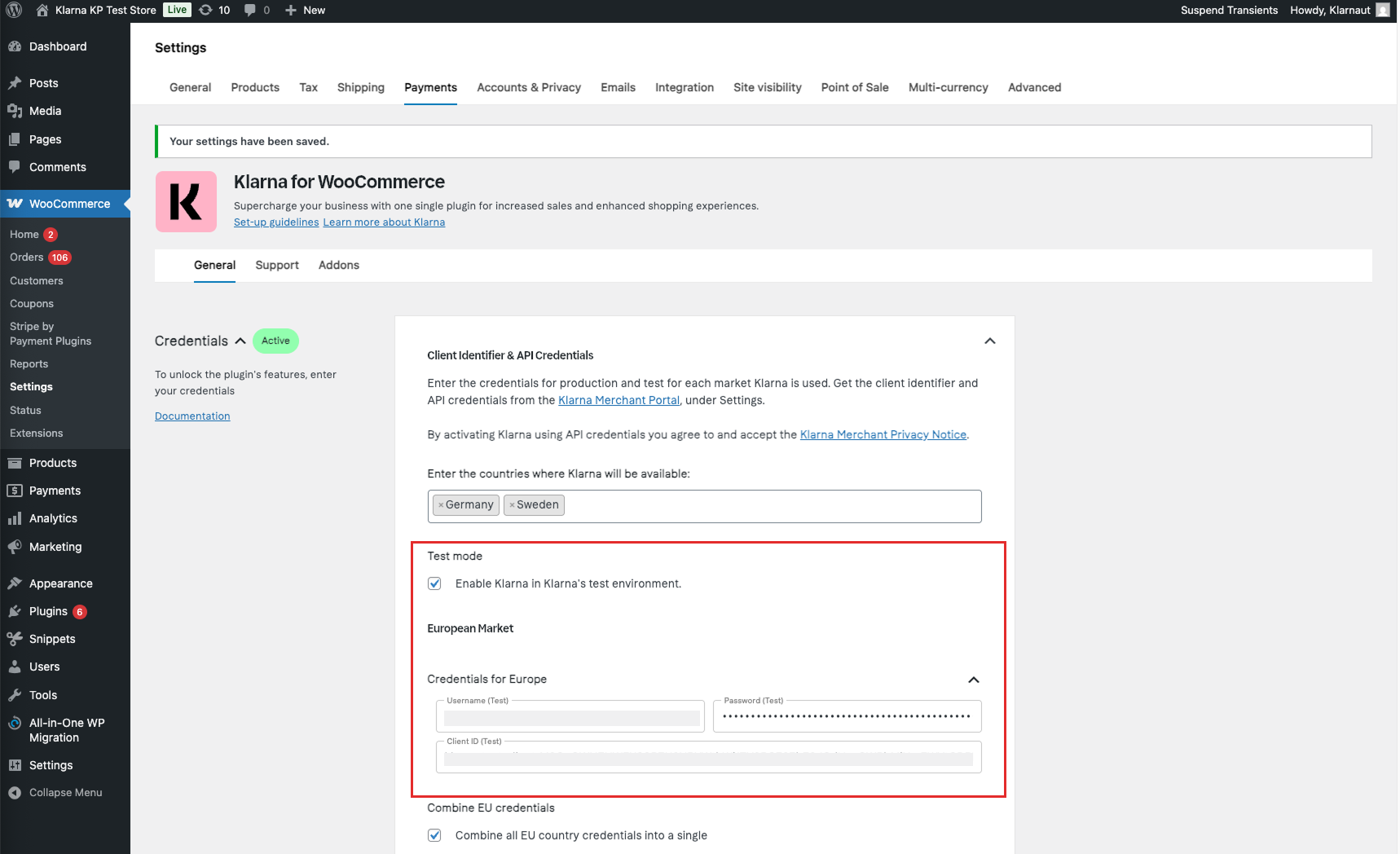The image size is (1400, 854).
Task: Open WooCommerce Home submenu item
Action: tap(33, 235)
